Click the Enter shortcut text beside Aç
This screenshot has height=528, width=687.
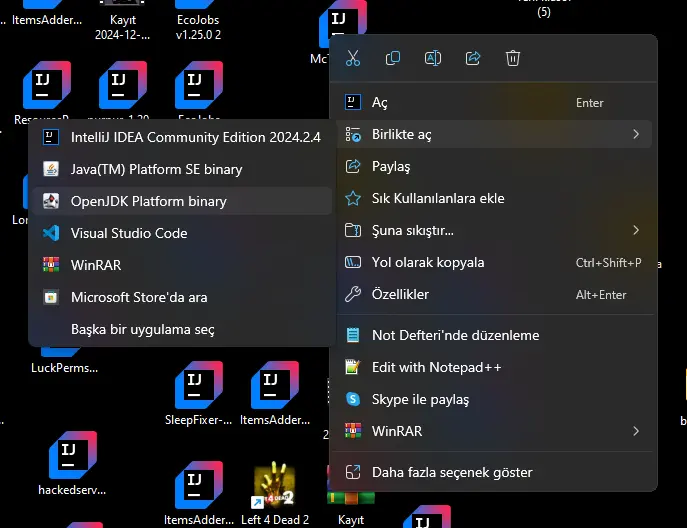(590, 103)
